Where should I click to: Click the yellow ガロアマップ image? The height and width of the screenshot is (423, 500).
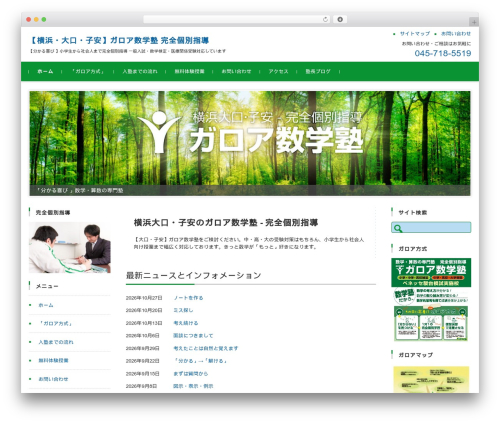431,379
